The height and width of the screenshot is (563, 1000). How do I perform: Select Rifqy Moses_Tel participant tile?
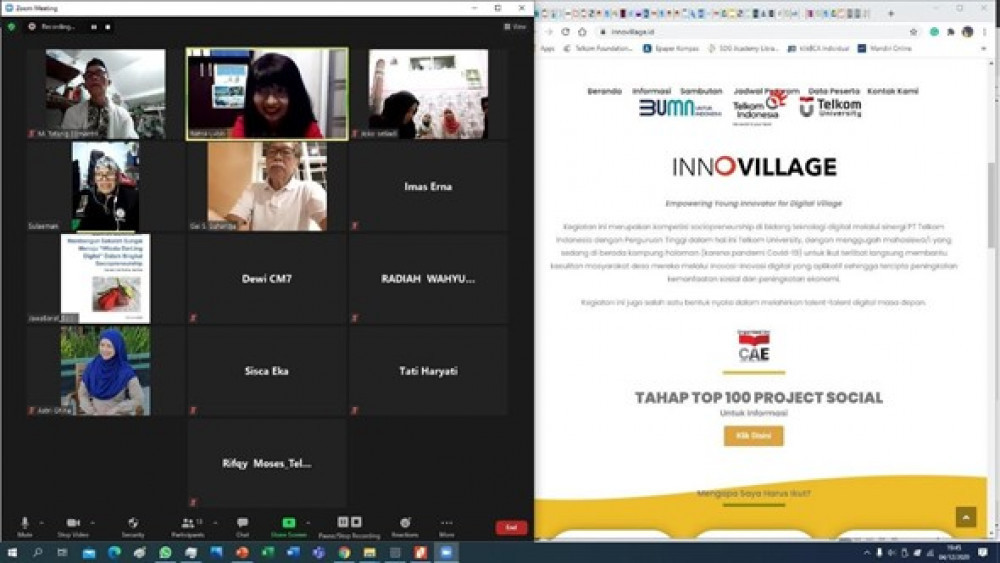(267, 464)
